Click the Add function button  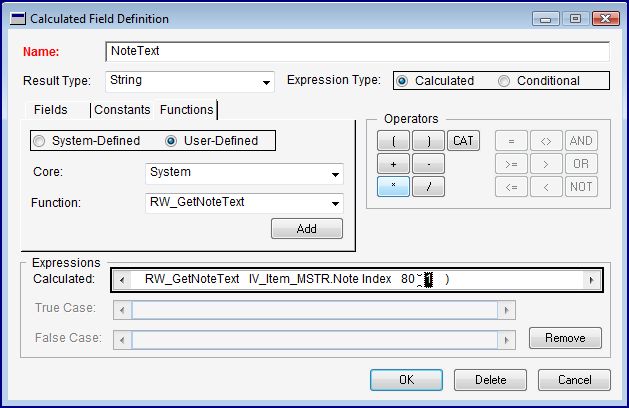[307, 229]
